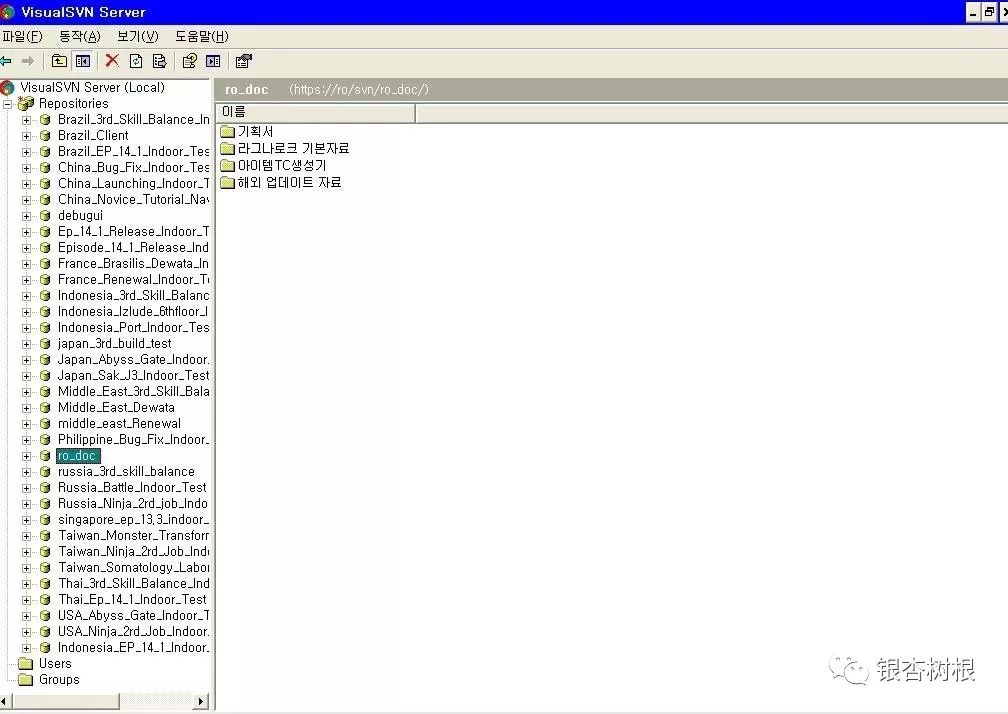
Task: Click the tree pane scrollbar left arrow
Action: click(x=5, y=701)
